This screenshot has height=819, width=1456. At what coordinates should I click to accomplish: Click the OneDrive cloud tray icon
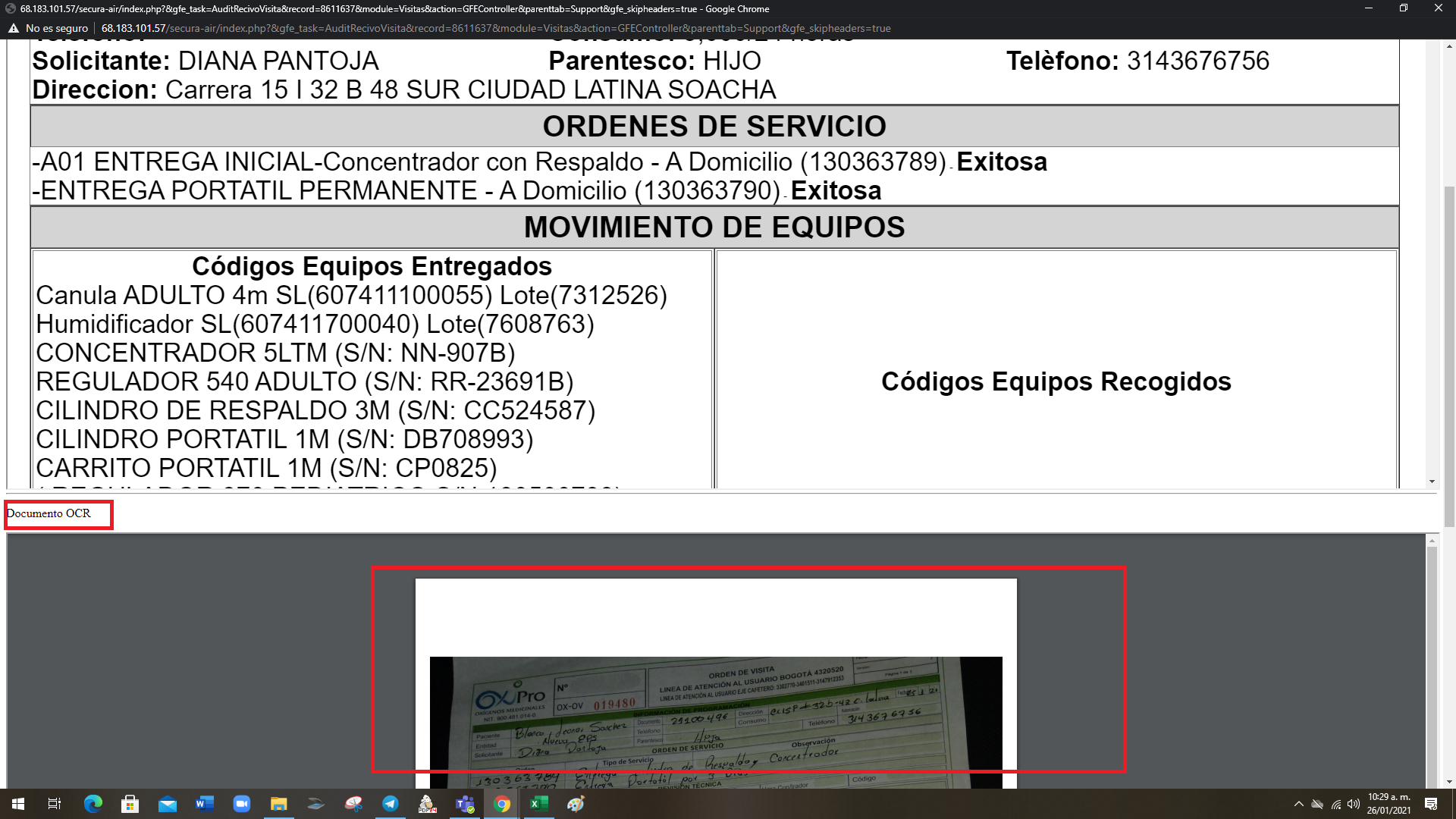point(1317,804)
